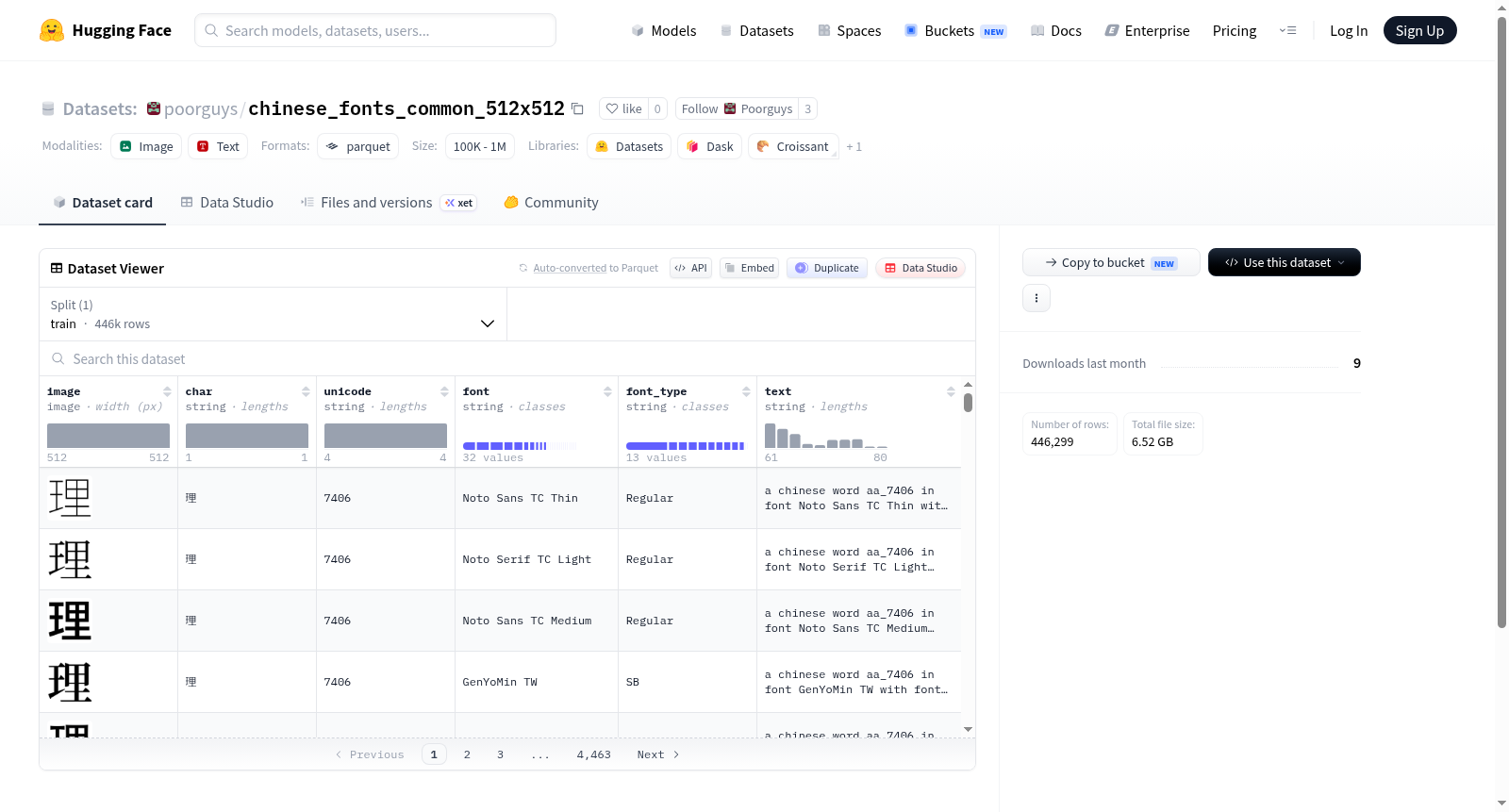Click the Text modality tag
The height and width of the screenshot is (812, 1509).
point(218,146)
